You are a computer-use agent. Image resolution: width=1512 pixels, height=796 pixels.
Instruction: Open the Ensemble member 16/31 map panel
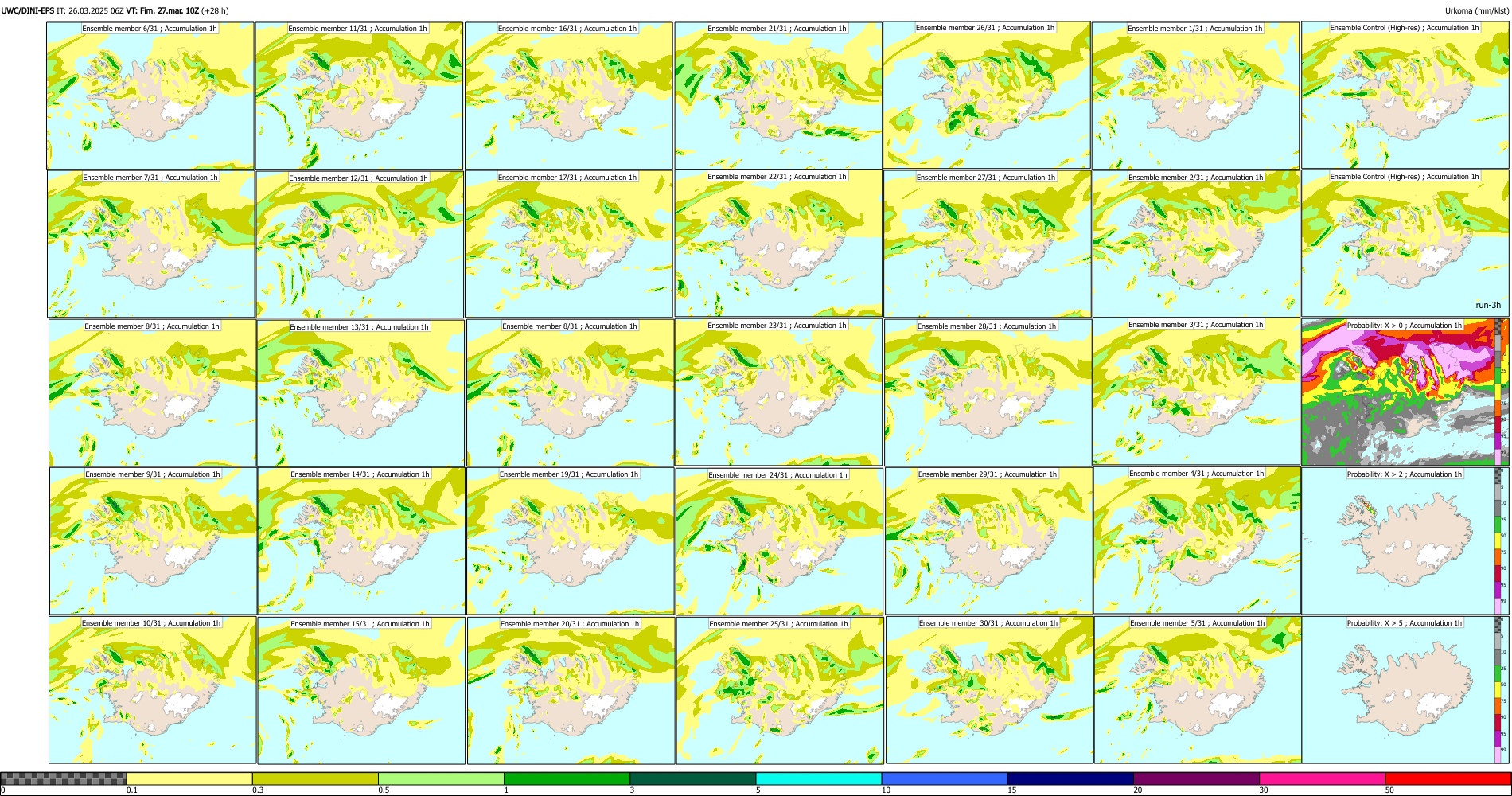point(568,96)
